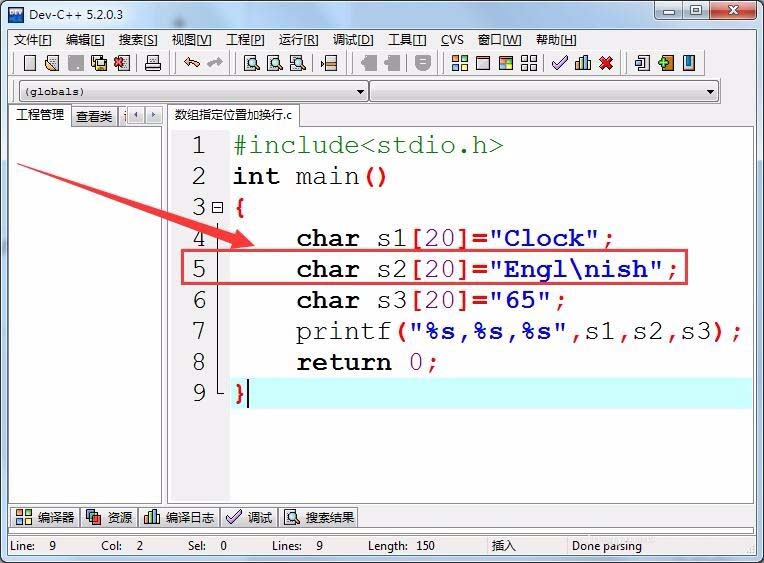This screenshot has height=563, width=764.
Task: Click the Close file icon with red X
Action: click(x=122, y=63)
